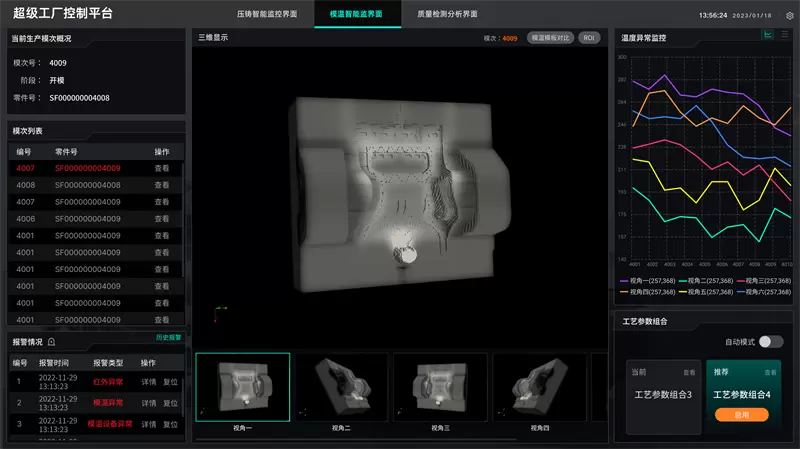Click the 3D axis gizmo in viewer
This screenshot has height=449, width=800.
point(218,313)
